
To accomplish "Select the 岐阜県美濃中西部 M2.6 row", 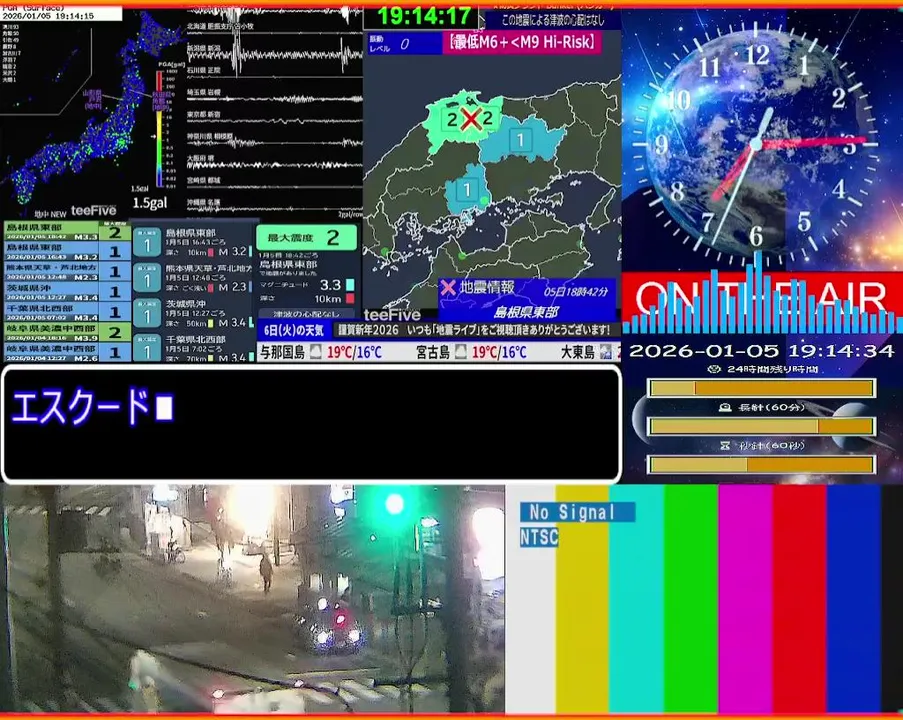I will pos(67,352).
